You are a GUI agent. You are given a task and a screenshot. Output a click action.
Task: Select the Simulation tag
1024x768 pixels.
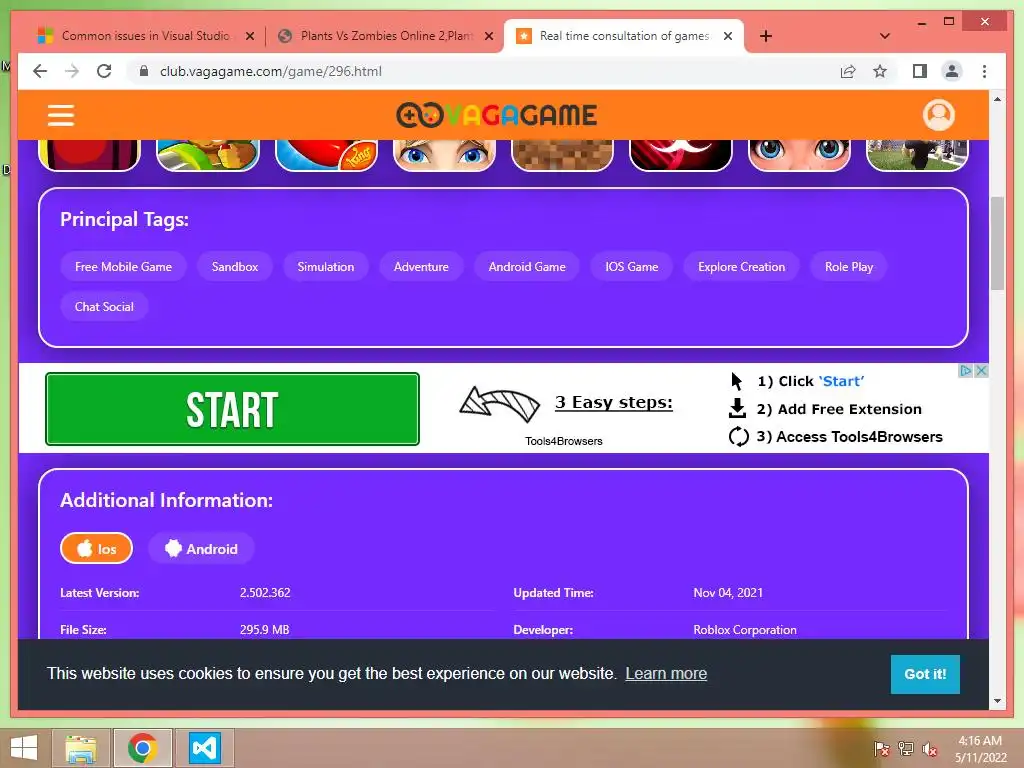[326, 266]
